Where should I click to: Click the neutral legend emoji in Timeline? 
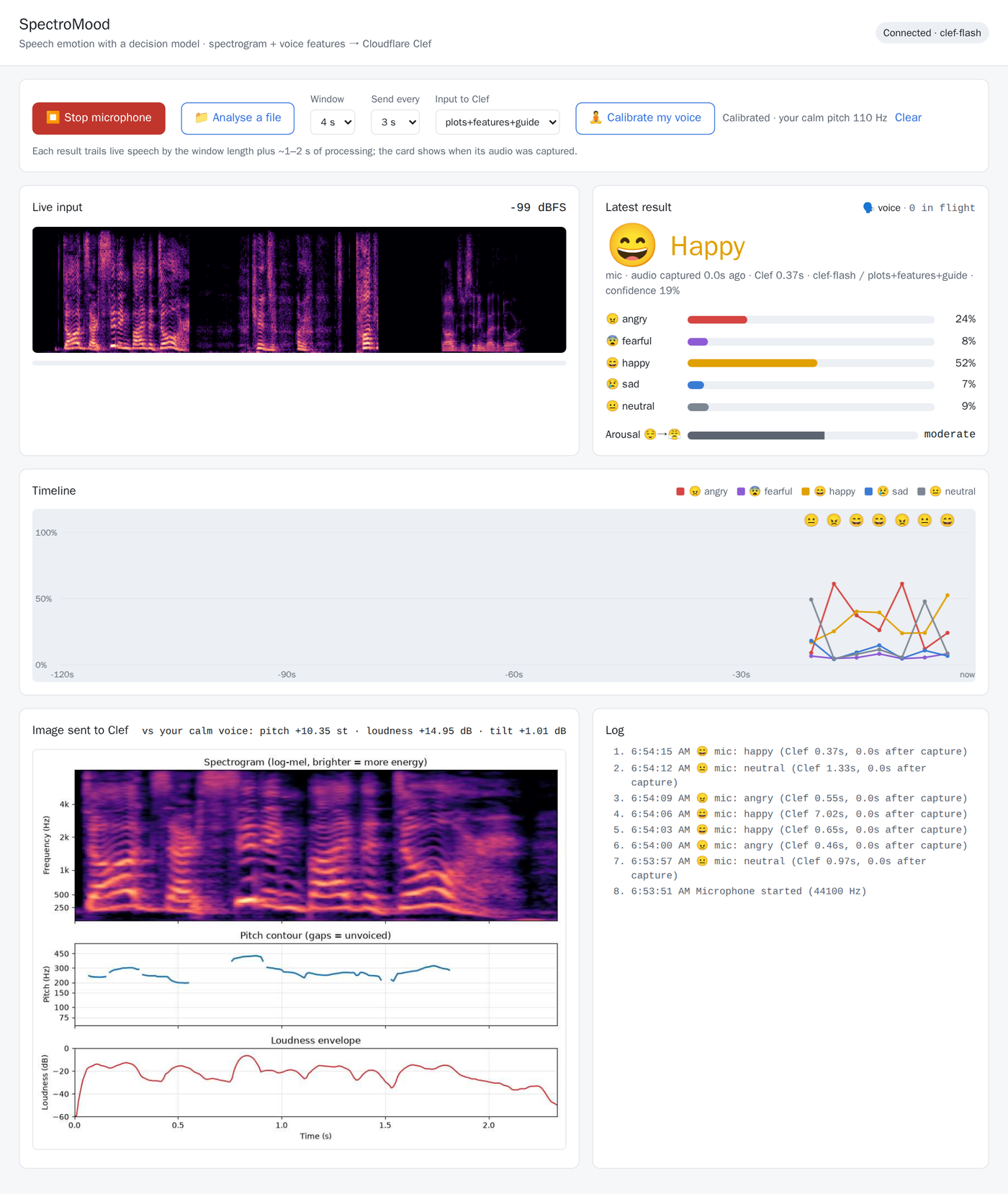click(935, 492)
